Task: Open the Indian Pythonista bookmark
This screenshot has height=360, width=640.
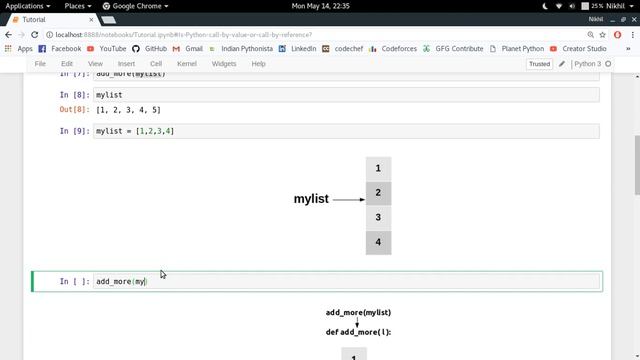Action: coord(241,49)
